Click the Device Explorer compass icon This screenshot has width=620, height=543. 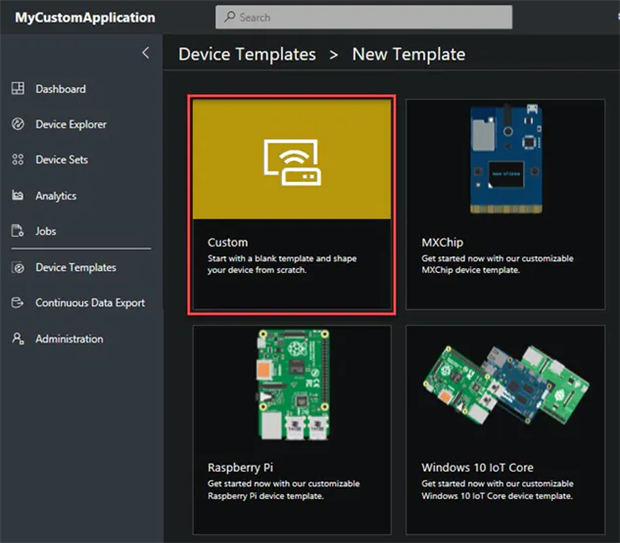tap(18, 124)
